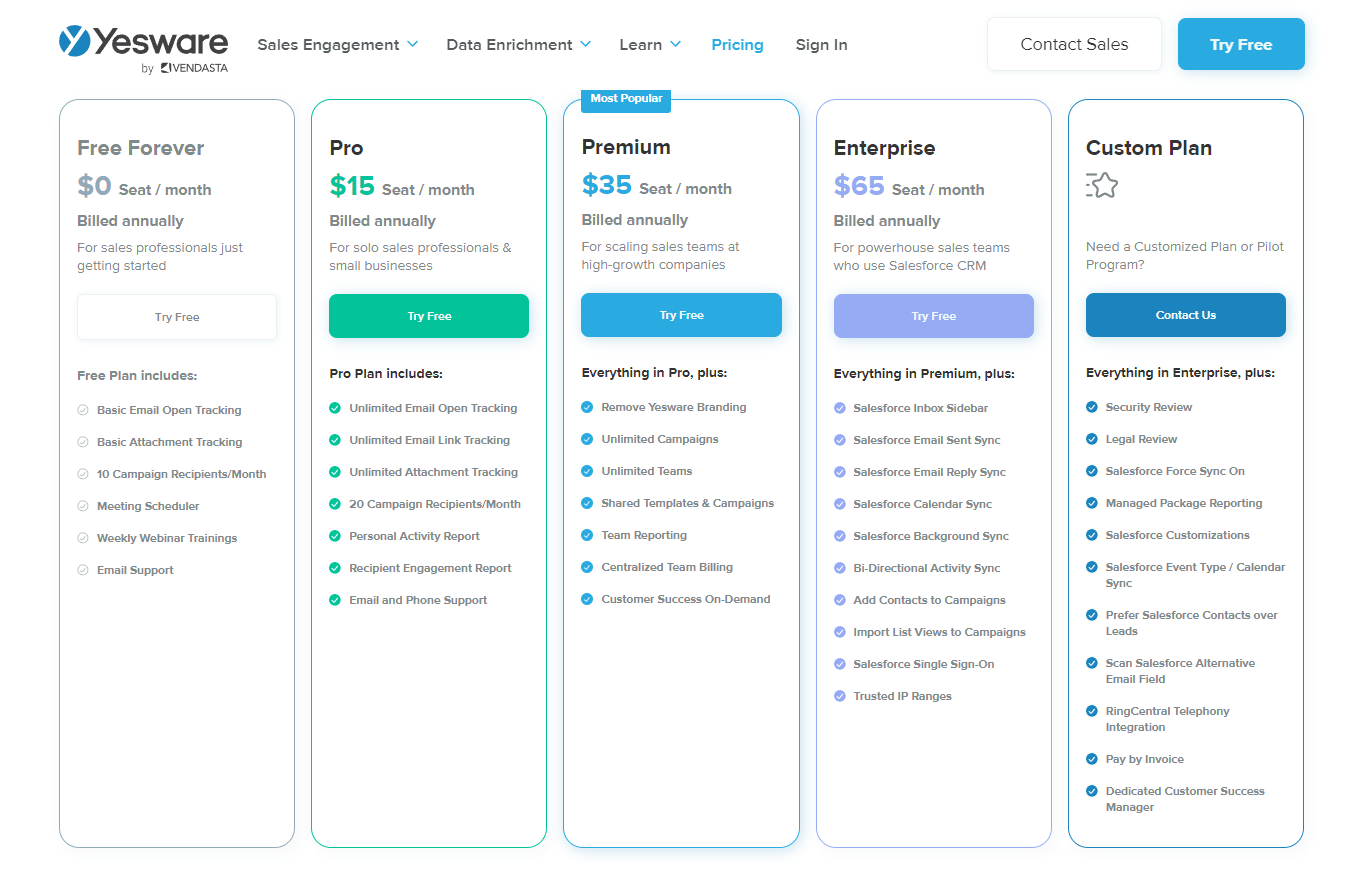Click 'Salesforce Force Sync On' text
This screenshot has width=1370, height=876.
pyautogui.click(x=1175, y=471)
